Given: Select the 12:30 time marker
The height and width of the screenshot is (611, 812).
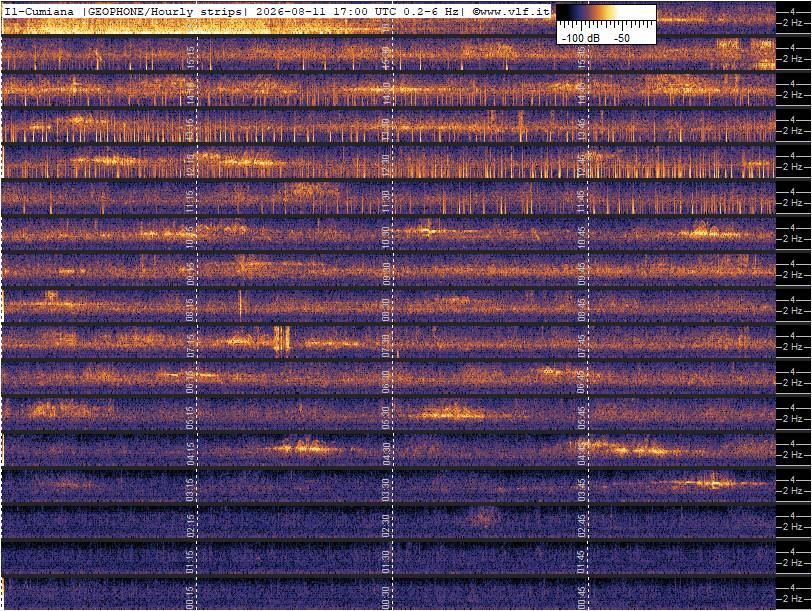Looking at the screenshot, I should pyautogui.click(x=386, y=166).
